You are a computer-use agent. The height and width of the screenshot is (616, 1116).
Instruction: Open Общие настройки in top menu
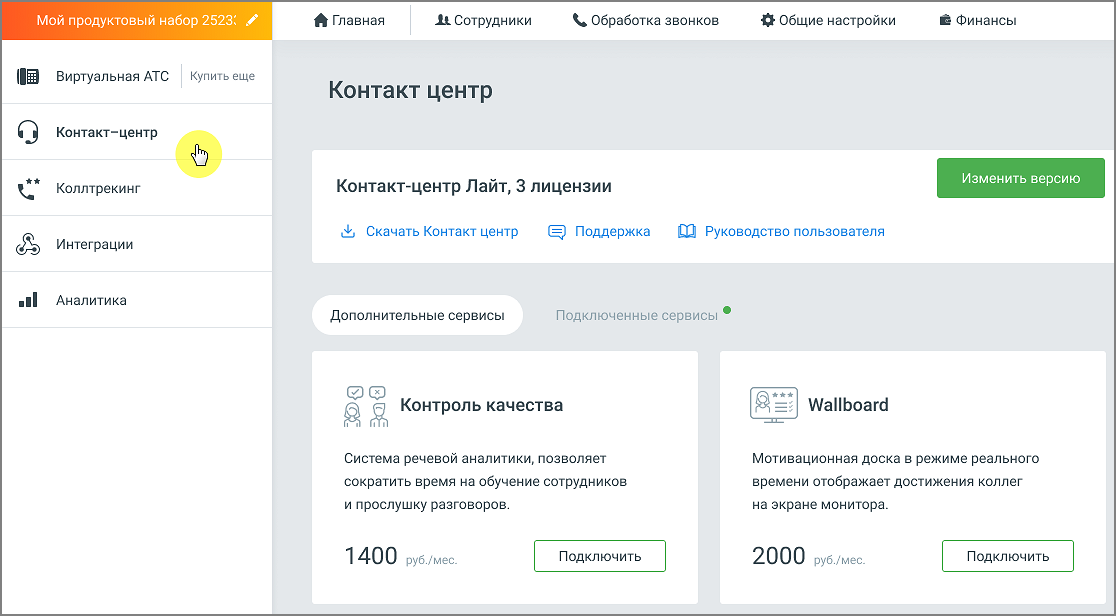tap(828, 21)
